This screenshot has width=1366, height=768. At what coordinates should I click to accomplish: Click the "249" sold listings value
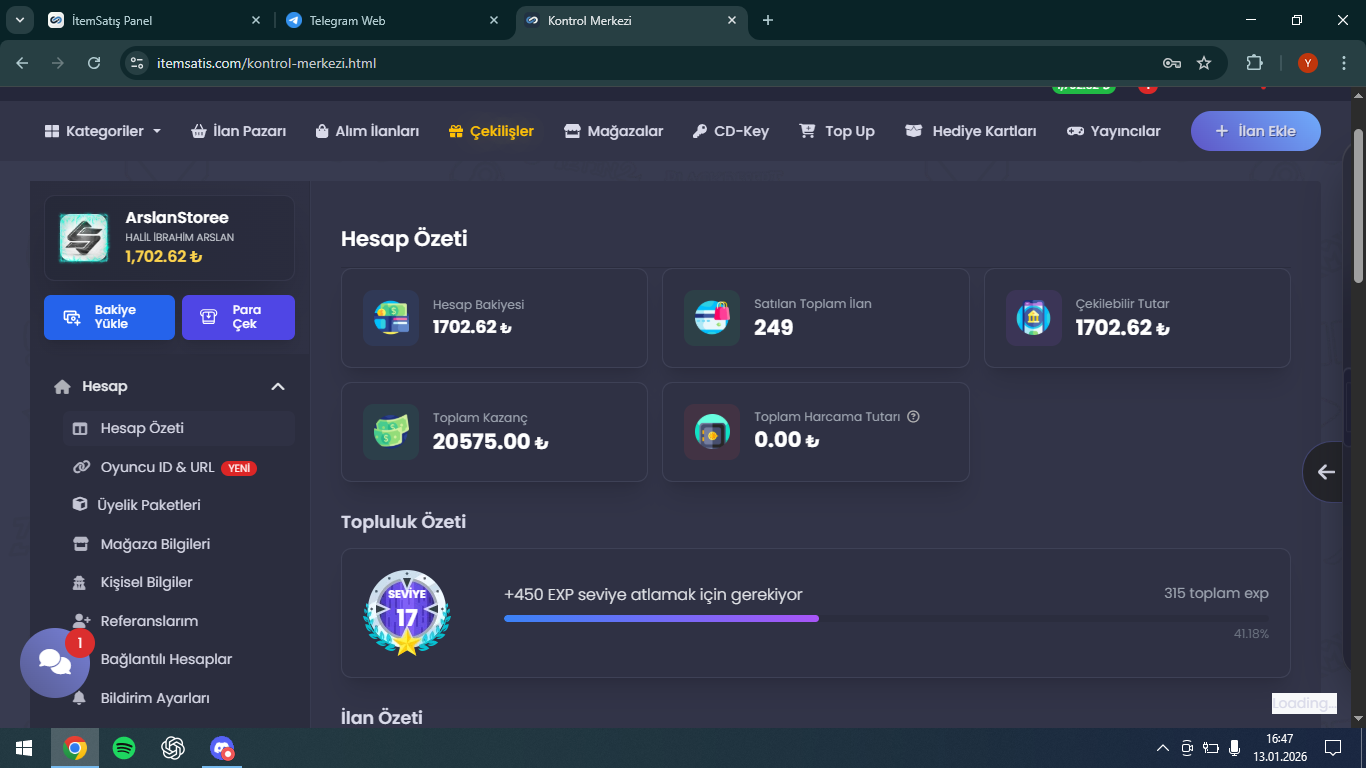coord(774,327)
